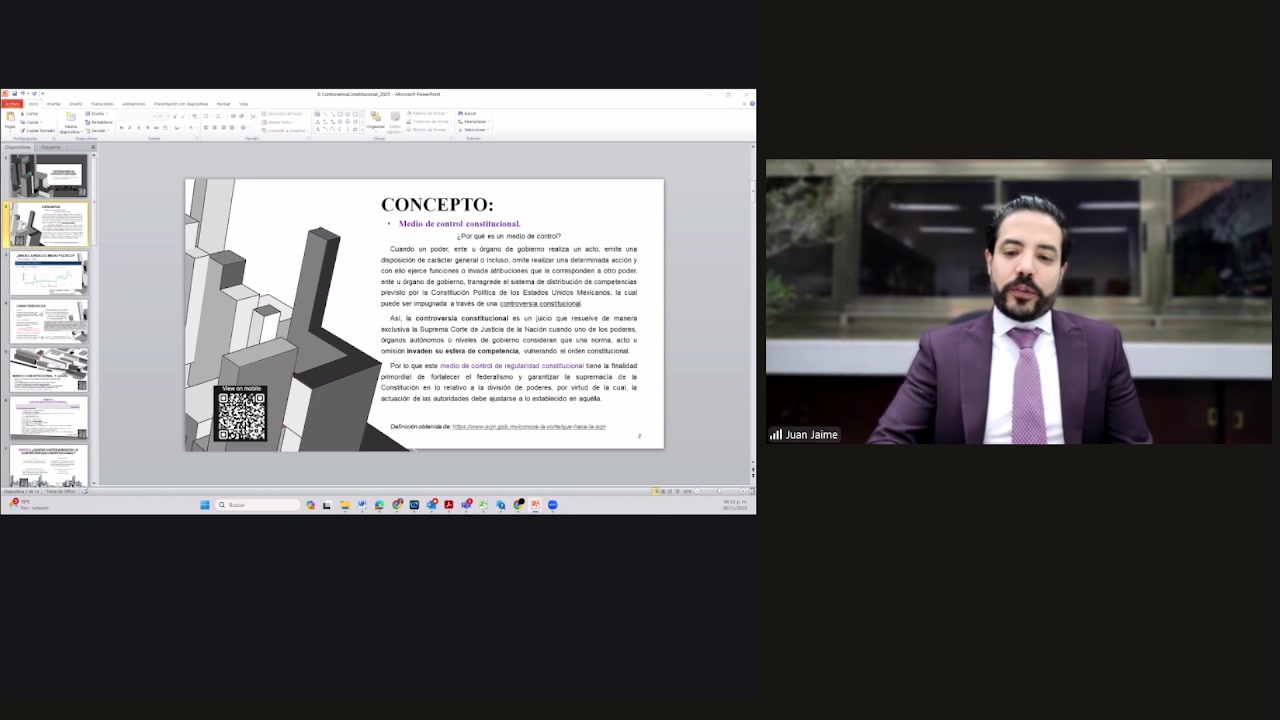Open Zoom app from the taskbar
1280x720 pixels.
coord(552,505)
